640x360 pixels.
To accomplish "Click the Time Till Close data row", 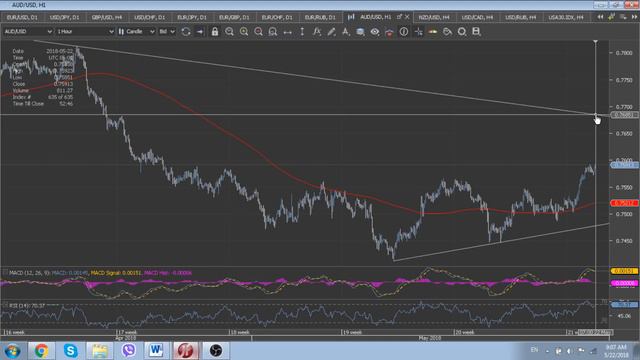I will [x=42, y=104].
